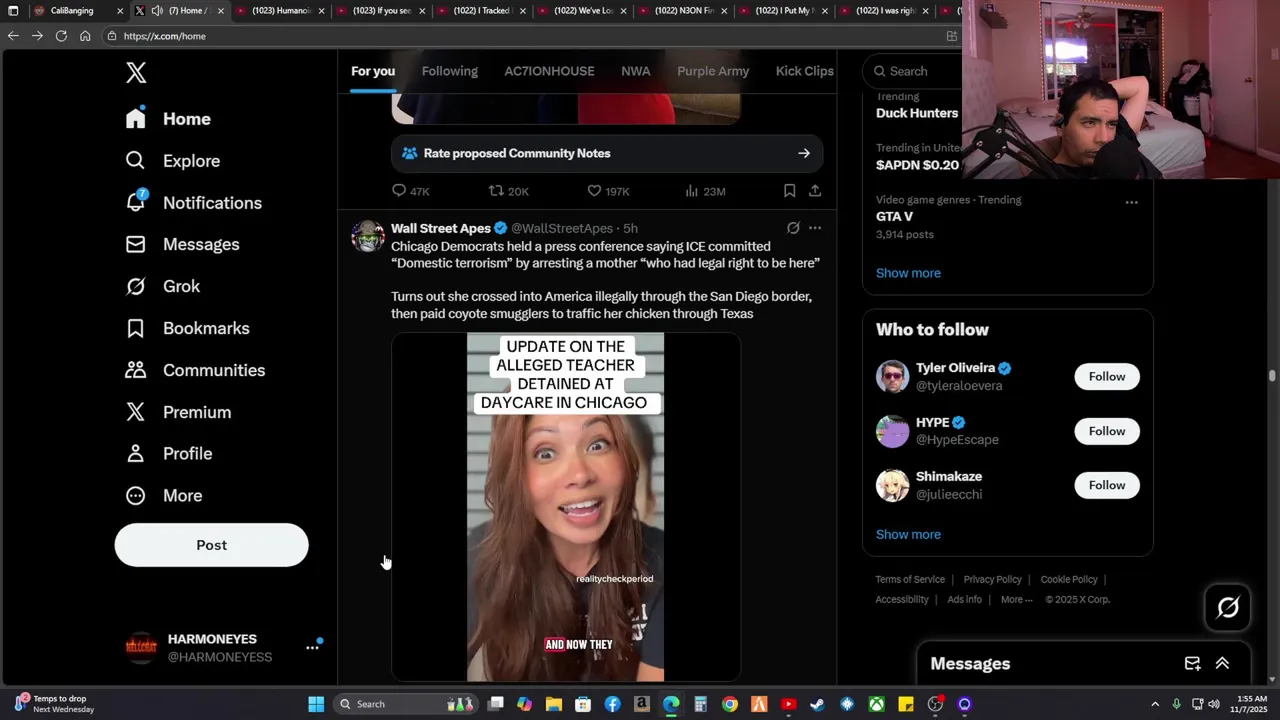Open Bookmarks in the sidebar
Viewport: 1280px width, 720px height.
[187, 328]
